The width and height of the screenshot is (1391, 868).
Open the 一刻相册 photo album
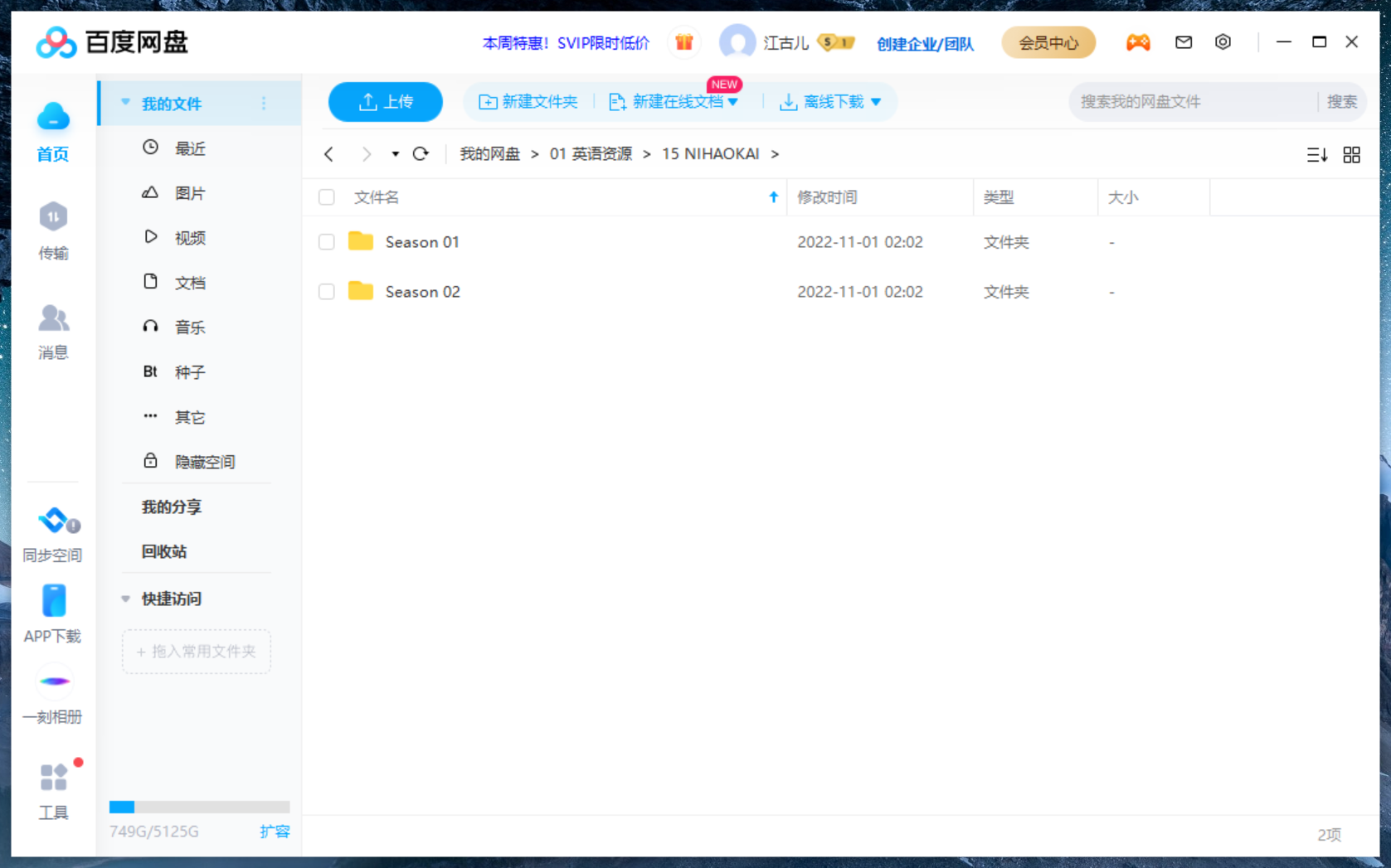coord(52,695)
